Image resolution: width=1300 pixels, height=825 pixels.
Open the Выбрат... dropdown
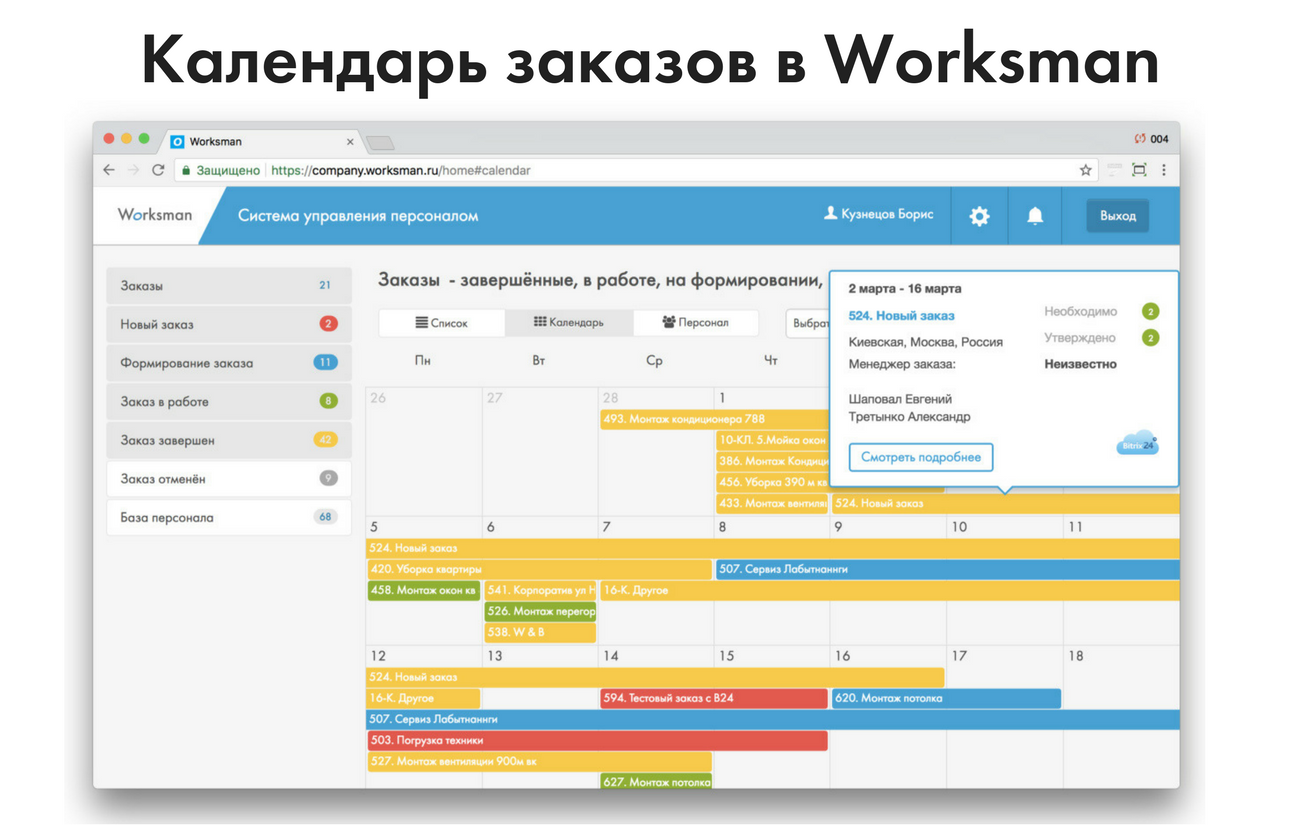click(808, 324)
